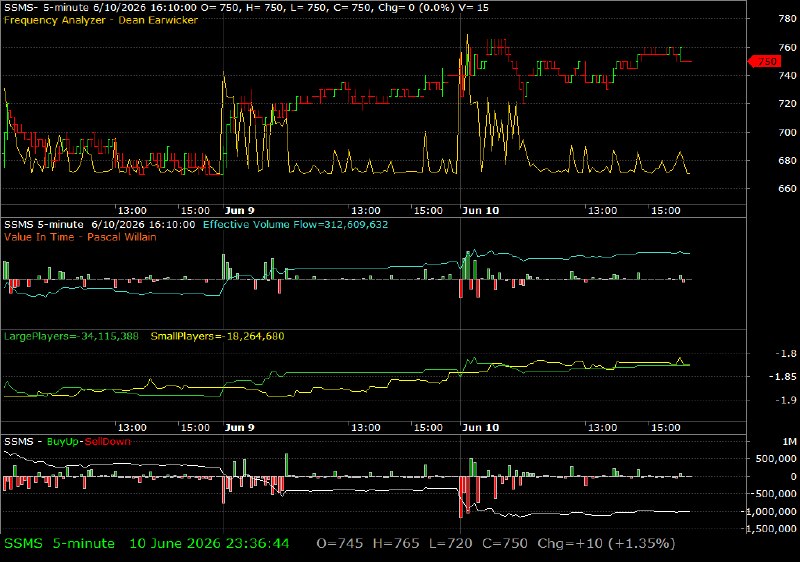Screen dimensions: 800x562
Task: Click 'Jun 10' on the middle time axis
Action: (x=480, y=427)
